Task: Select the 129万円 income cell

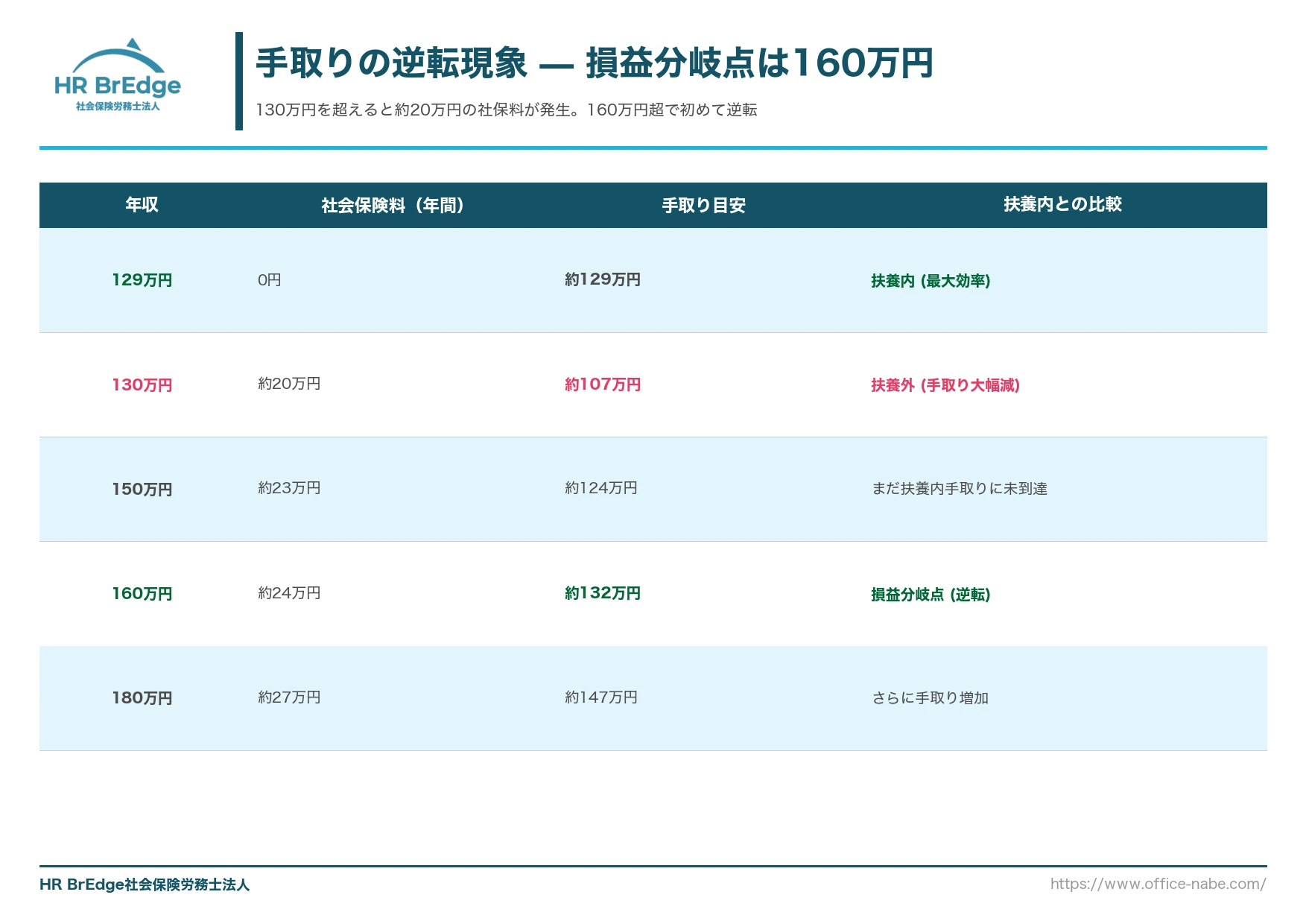Action: (x=142, y=280)
